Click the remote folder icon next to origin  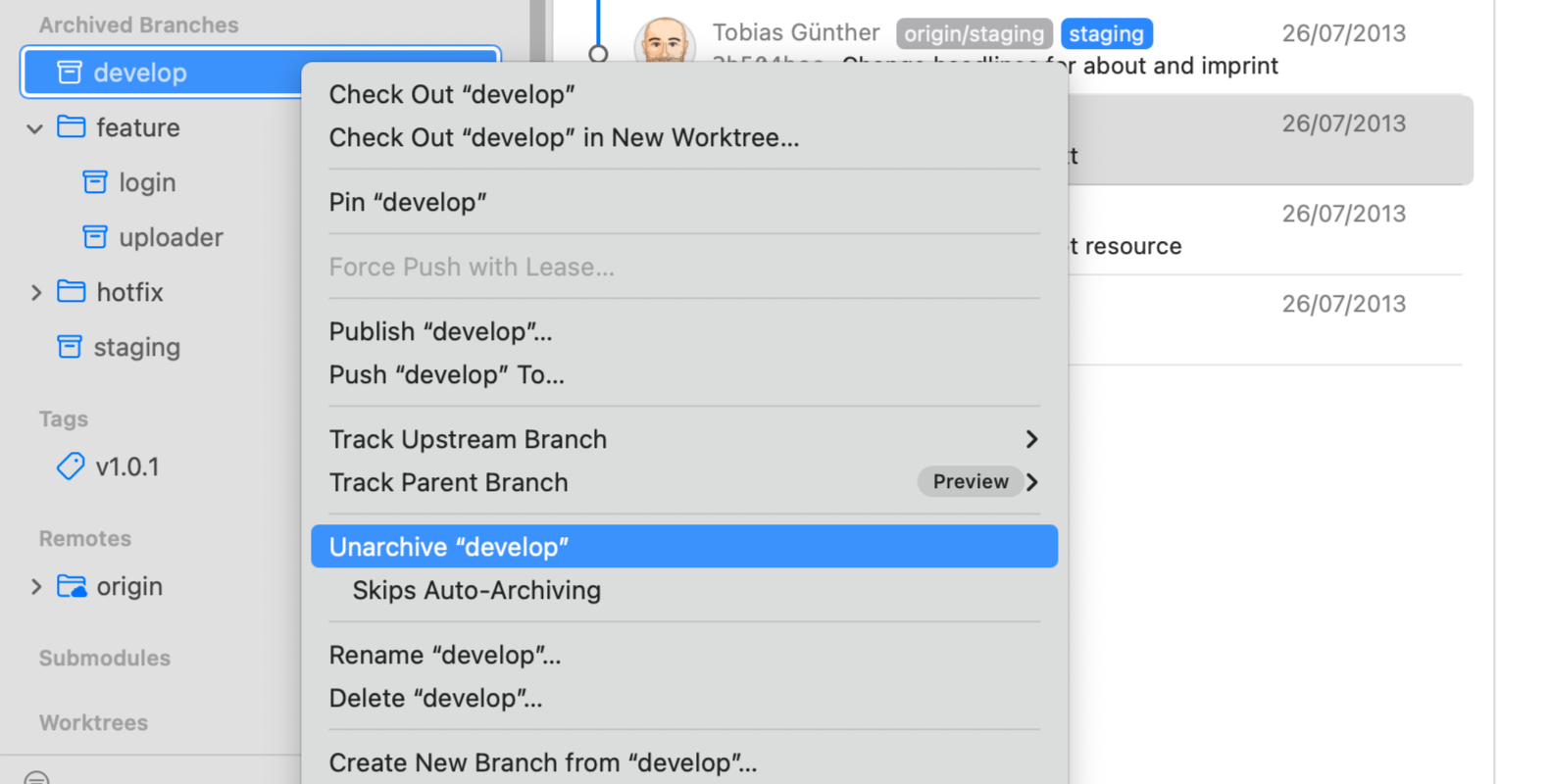72,586
